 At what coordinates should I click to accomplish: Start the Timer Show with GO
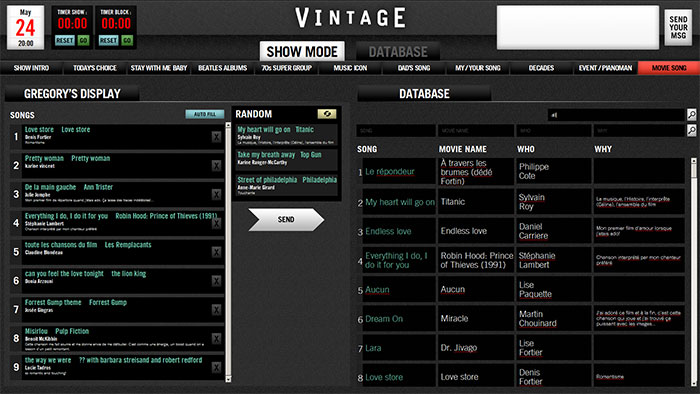[83, 41]
